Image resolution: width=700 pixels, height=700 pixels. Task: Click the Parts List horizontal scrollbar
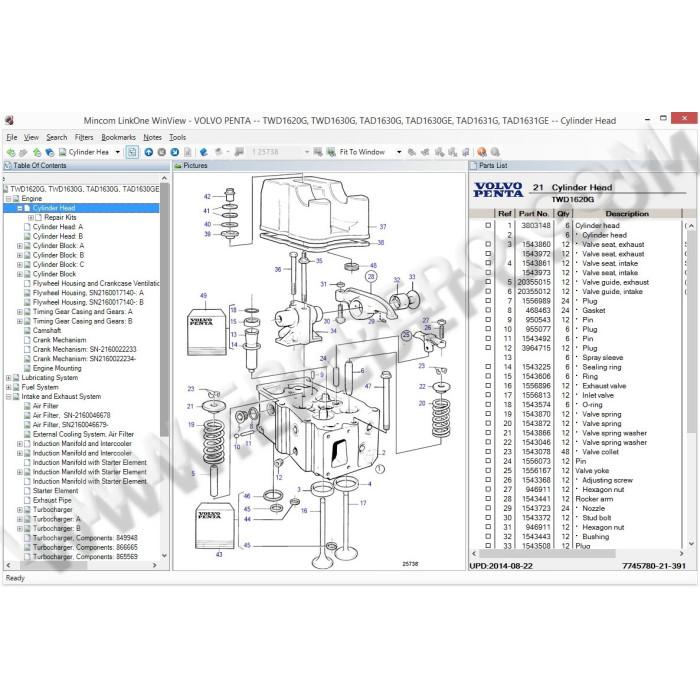(x=547, y=554)
